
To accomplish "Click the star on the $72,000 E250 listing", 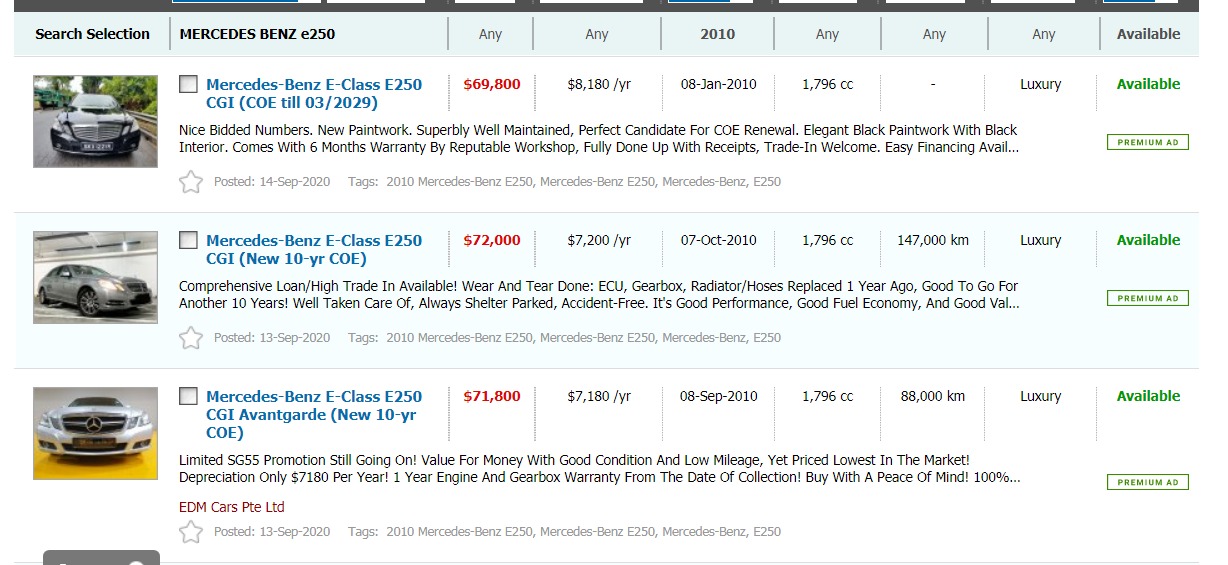I will coord(190,338).
